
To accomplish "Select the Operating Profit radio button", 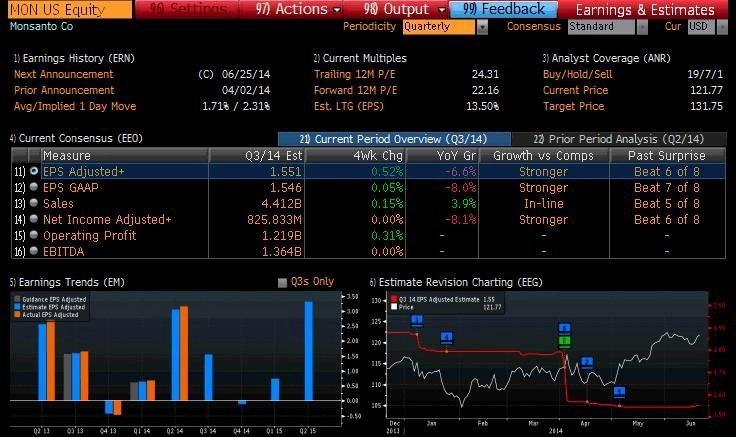I will (x=34, y=235).
